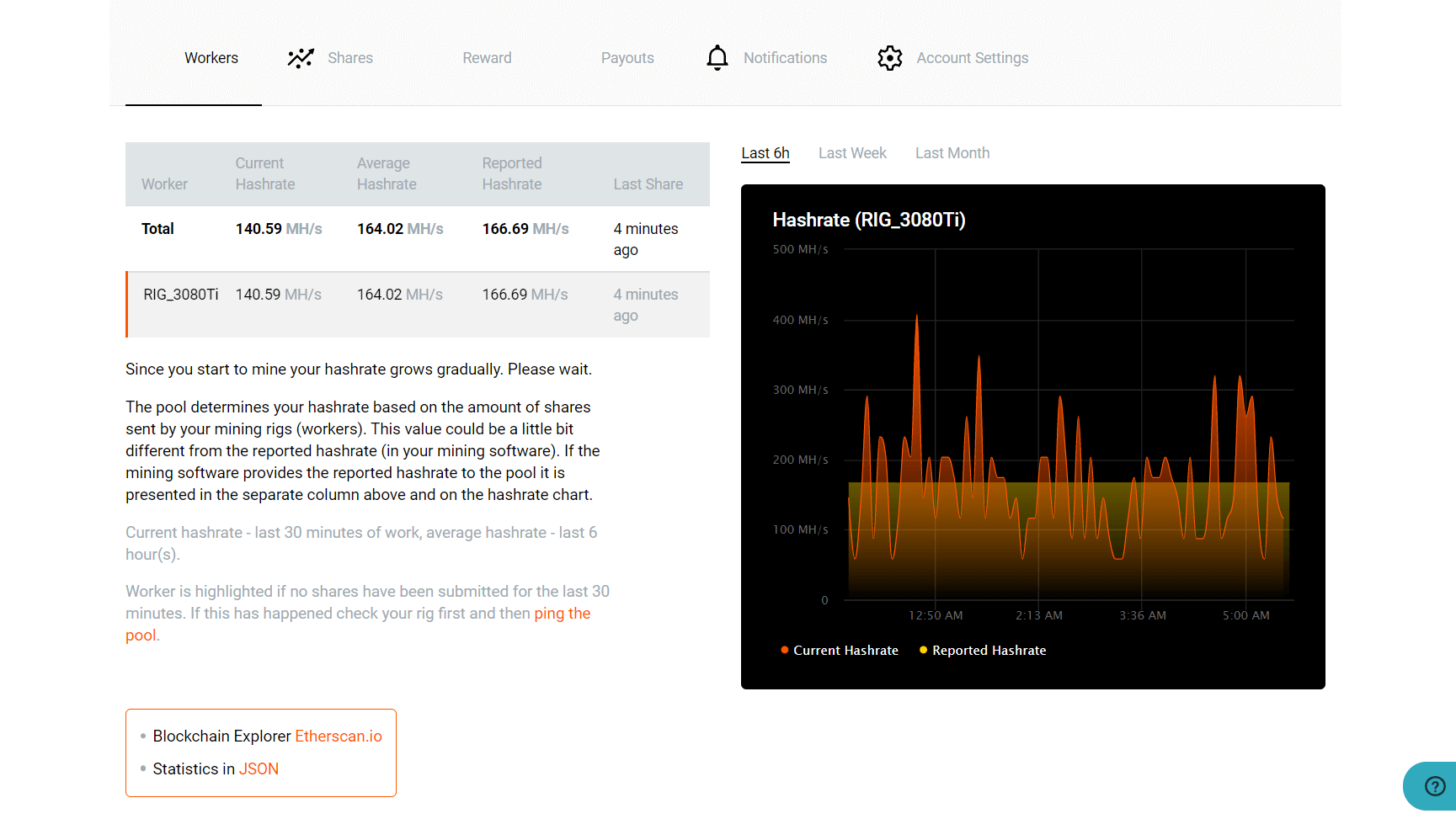The height and width of the screenshot is (819, 1456).
Task: Open the Payouts tab
Action: pos(627,58)
